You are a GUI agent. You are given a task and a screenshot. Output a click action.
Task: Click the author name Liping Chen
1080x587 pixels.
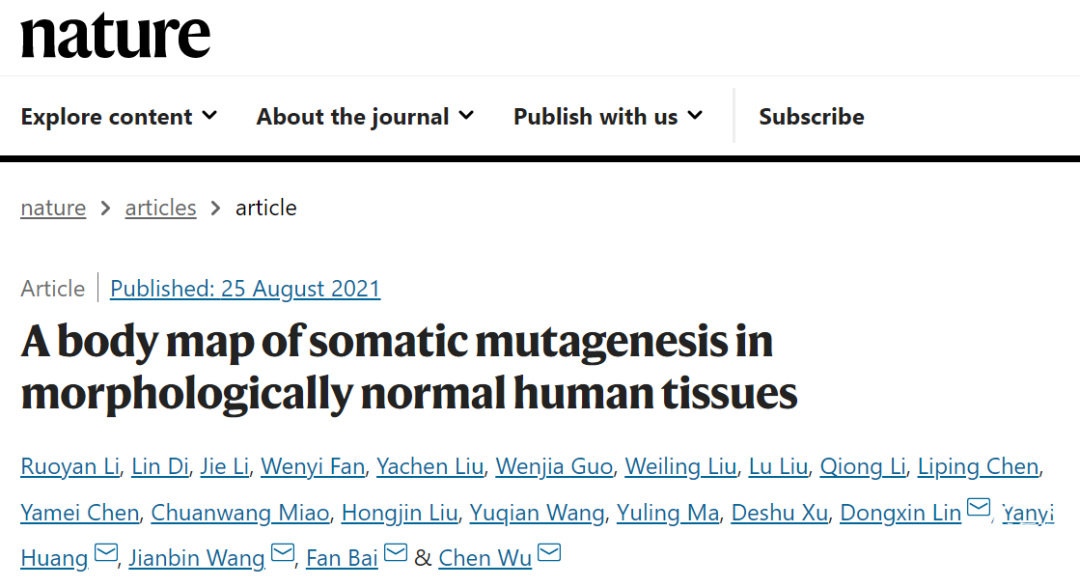(978, 466)
